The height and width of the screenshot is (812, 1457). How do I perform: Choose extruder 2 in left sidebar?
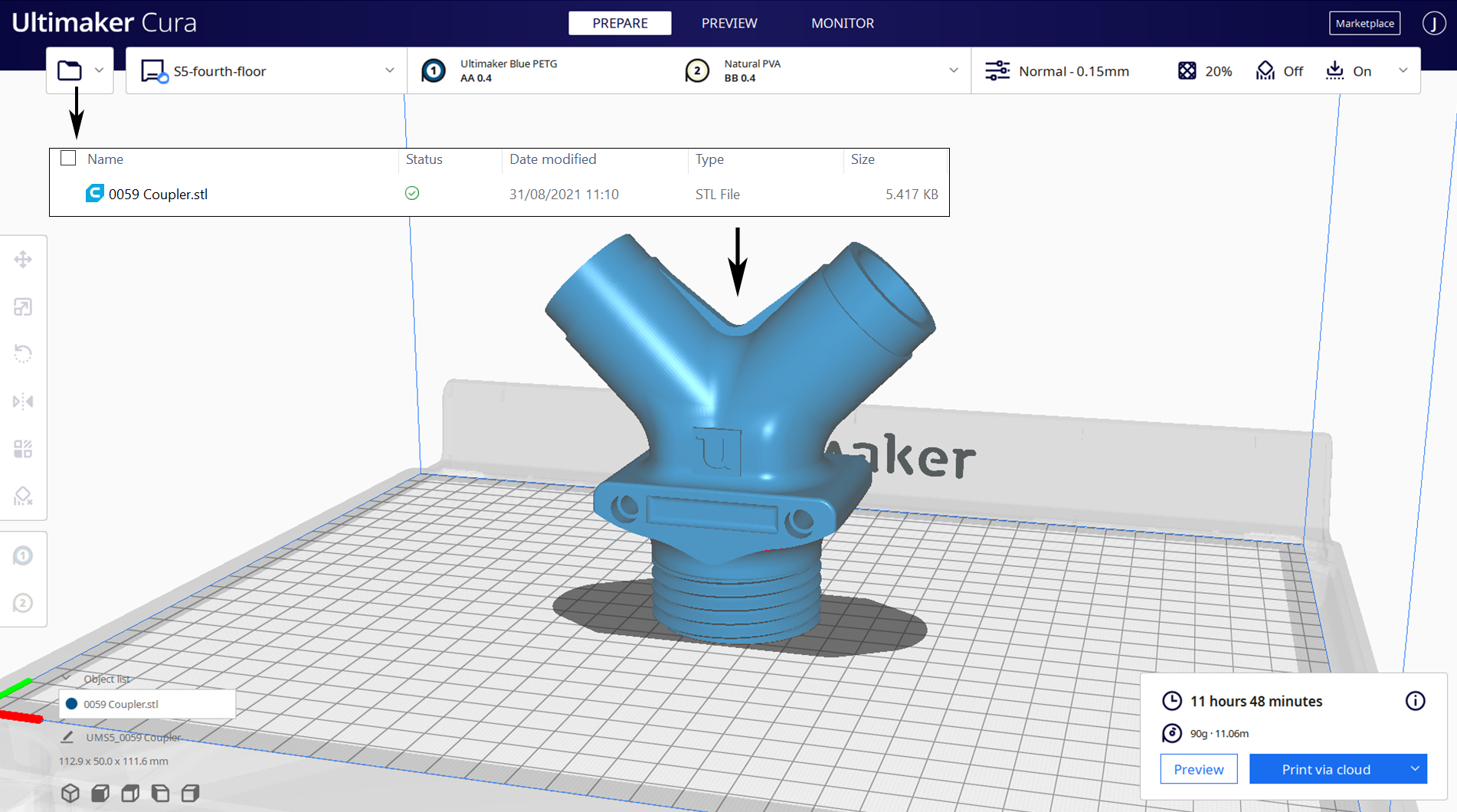click(x=23, y=604)
